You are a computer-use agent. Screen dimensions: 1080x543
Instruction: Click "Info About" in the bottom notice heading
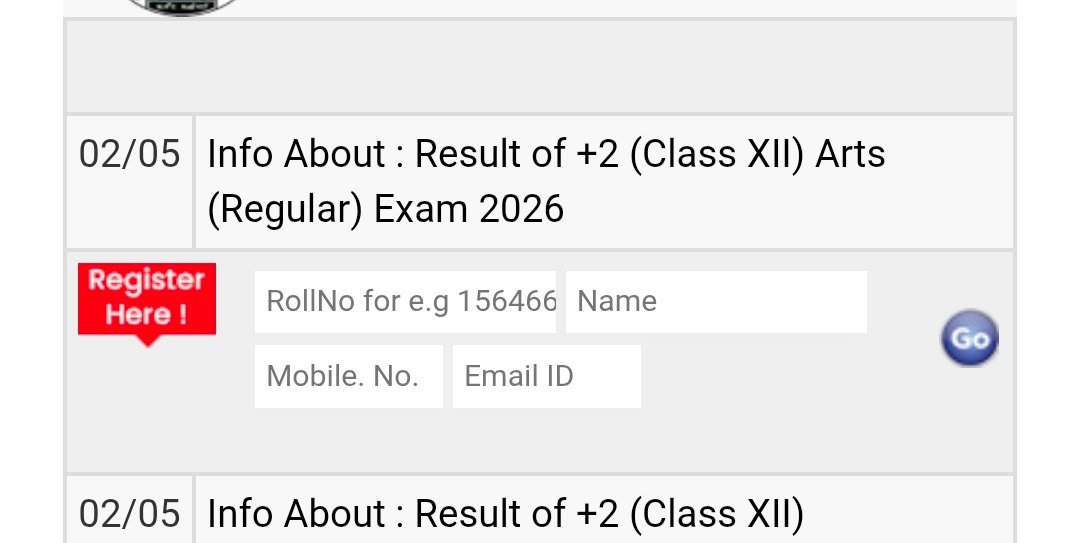point(296,514)
